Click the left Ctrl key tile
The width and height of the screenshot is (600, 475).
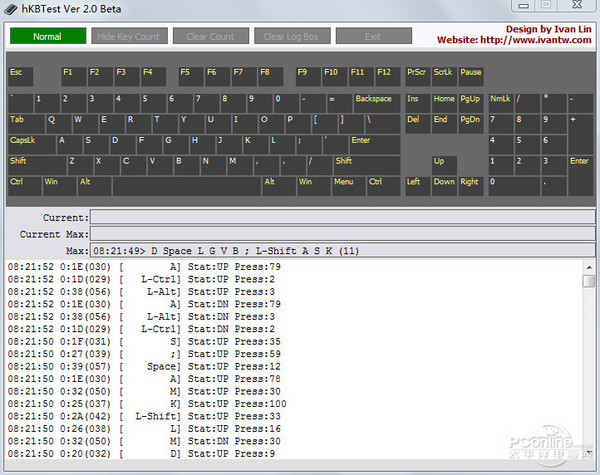(25, 186)
